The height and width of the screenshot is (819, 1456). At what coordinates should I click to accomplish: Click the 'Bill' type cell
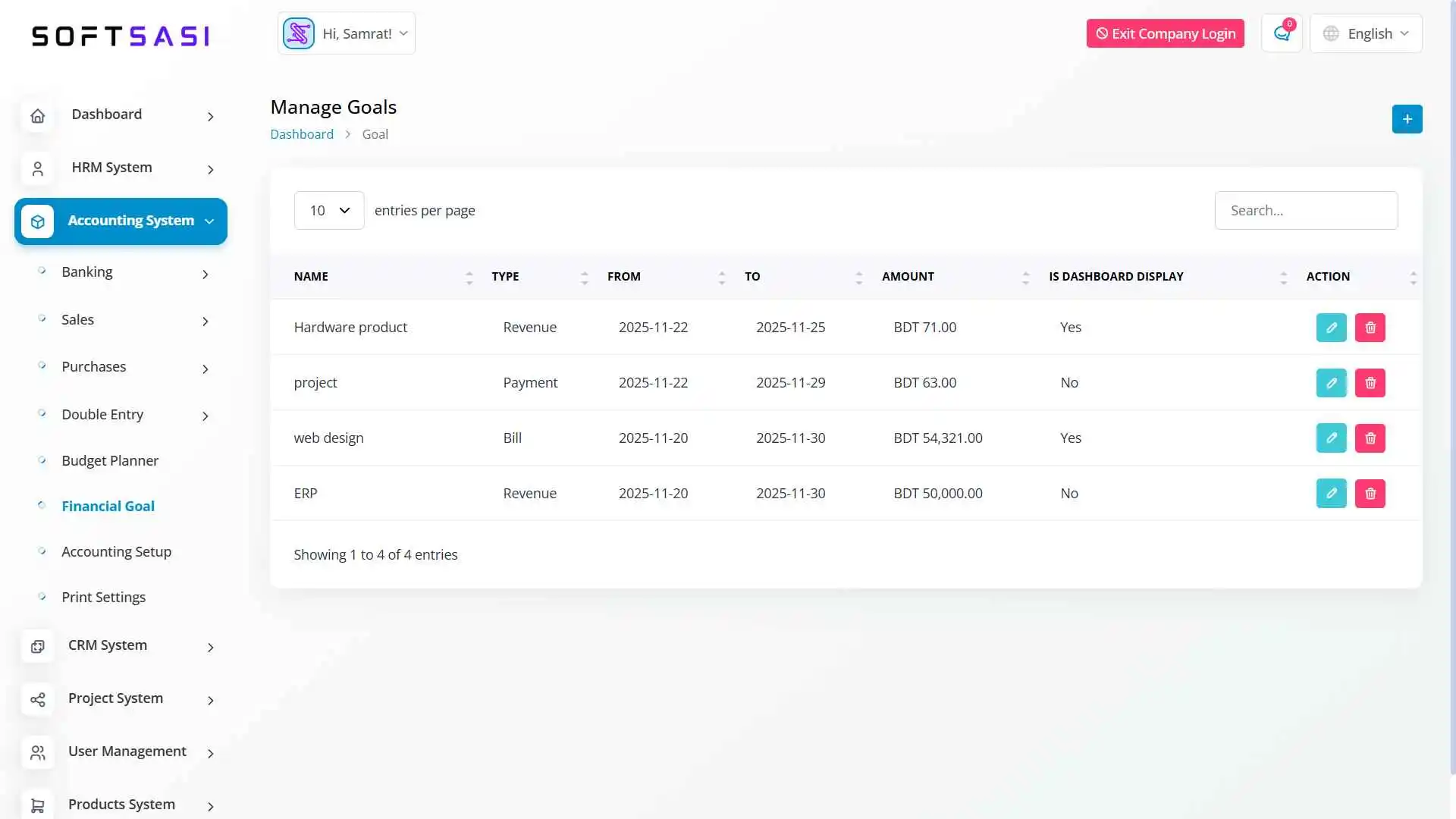(513, 438)
